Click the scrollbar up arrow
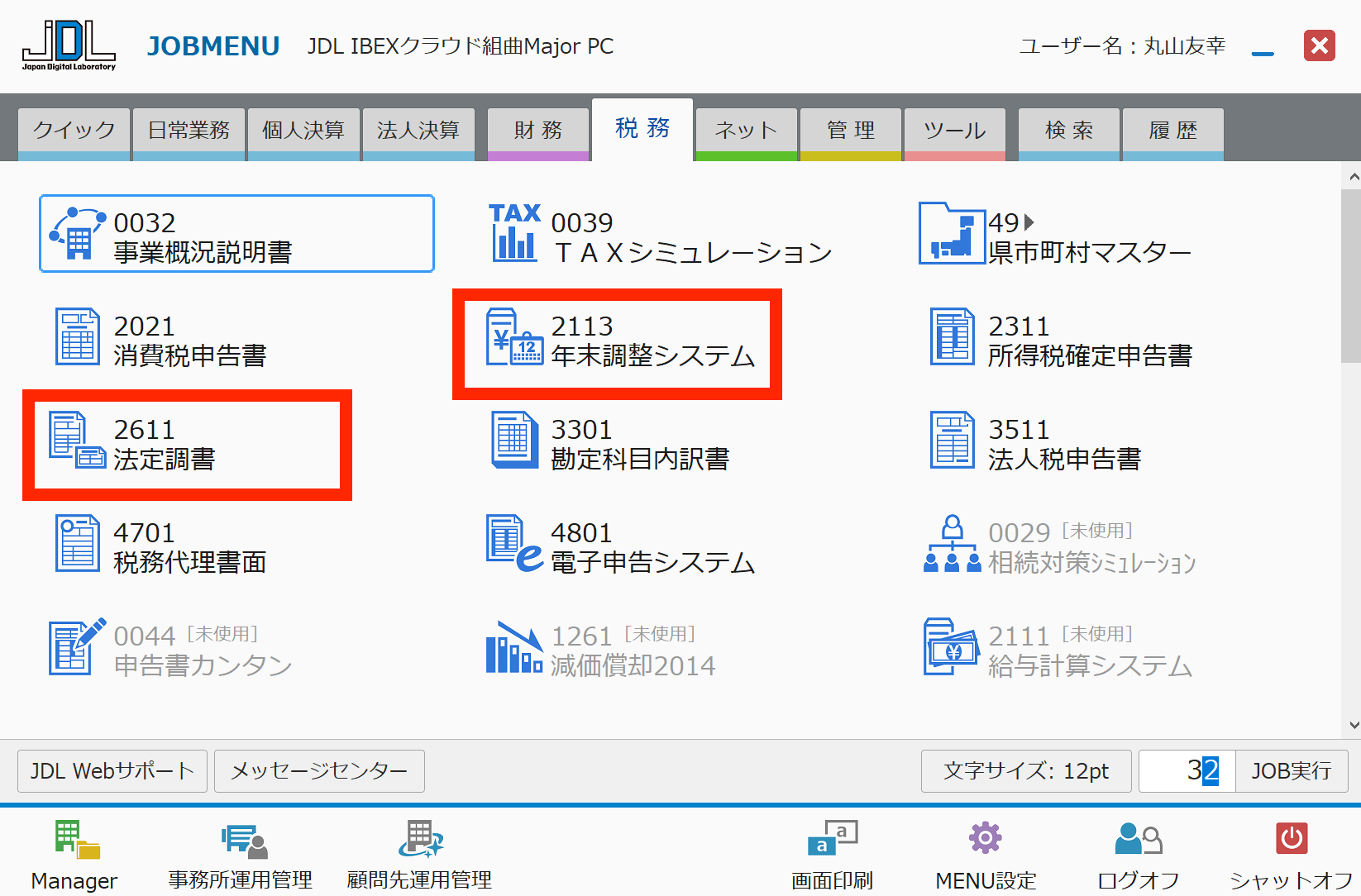1361x896 pixels. [x=1353, y=176]
